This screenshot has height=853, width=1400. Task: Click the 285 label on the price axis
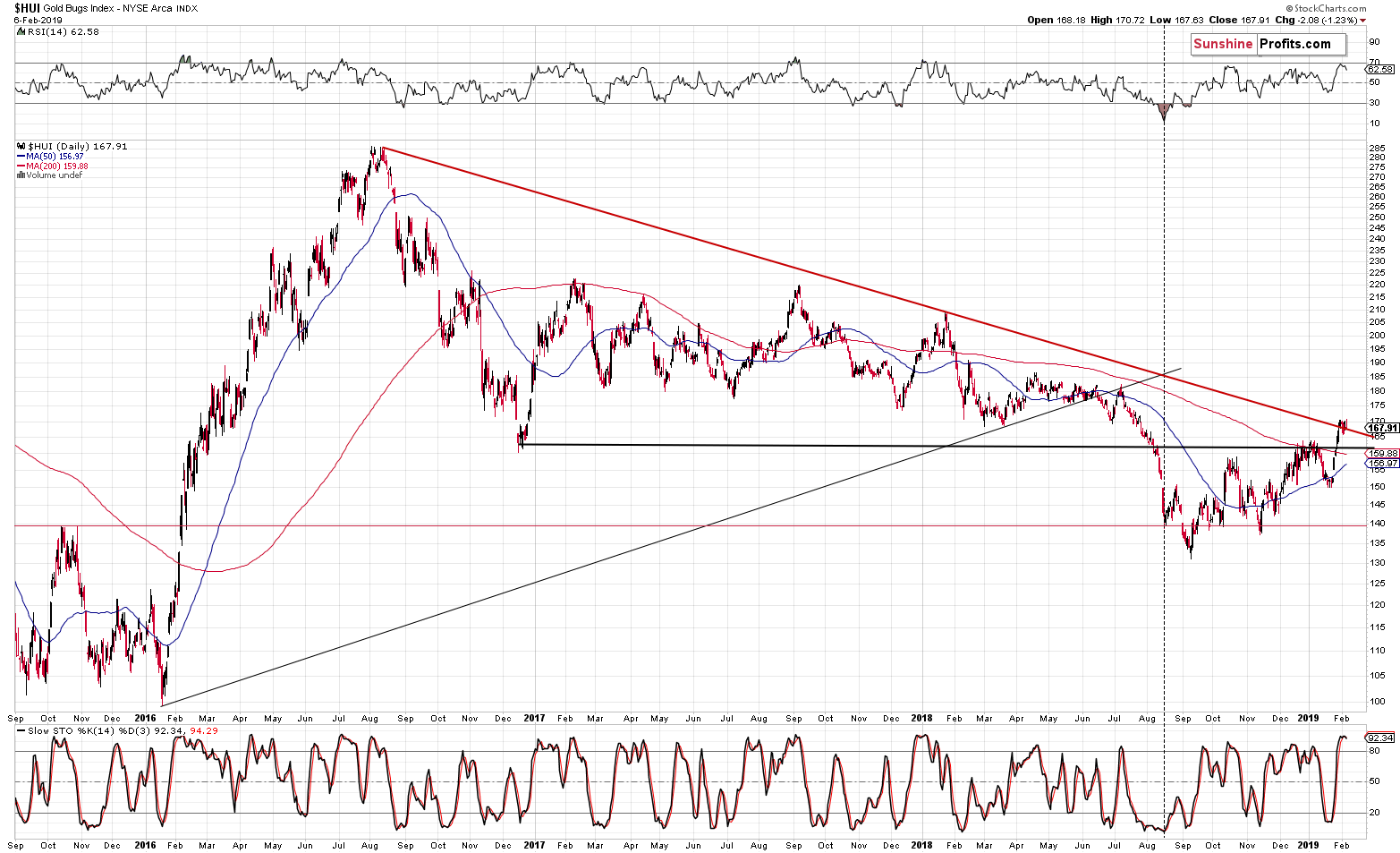1378,149
